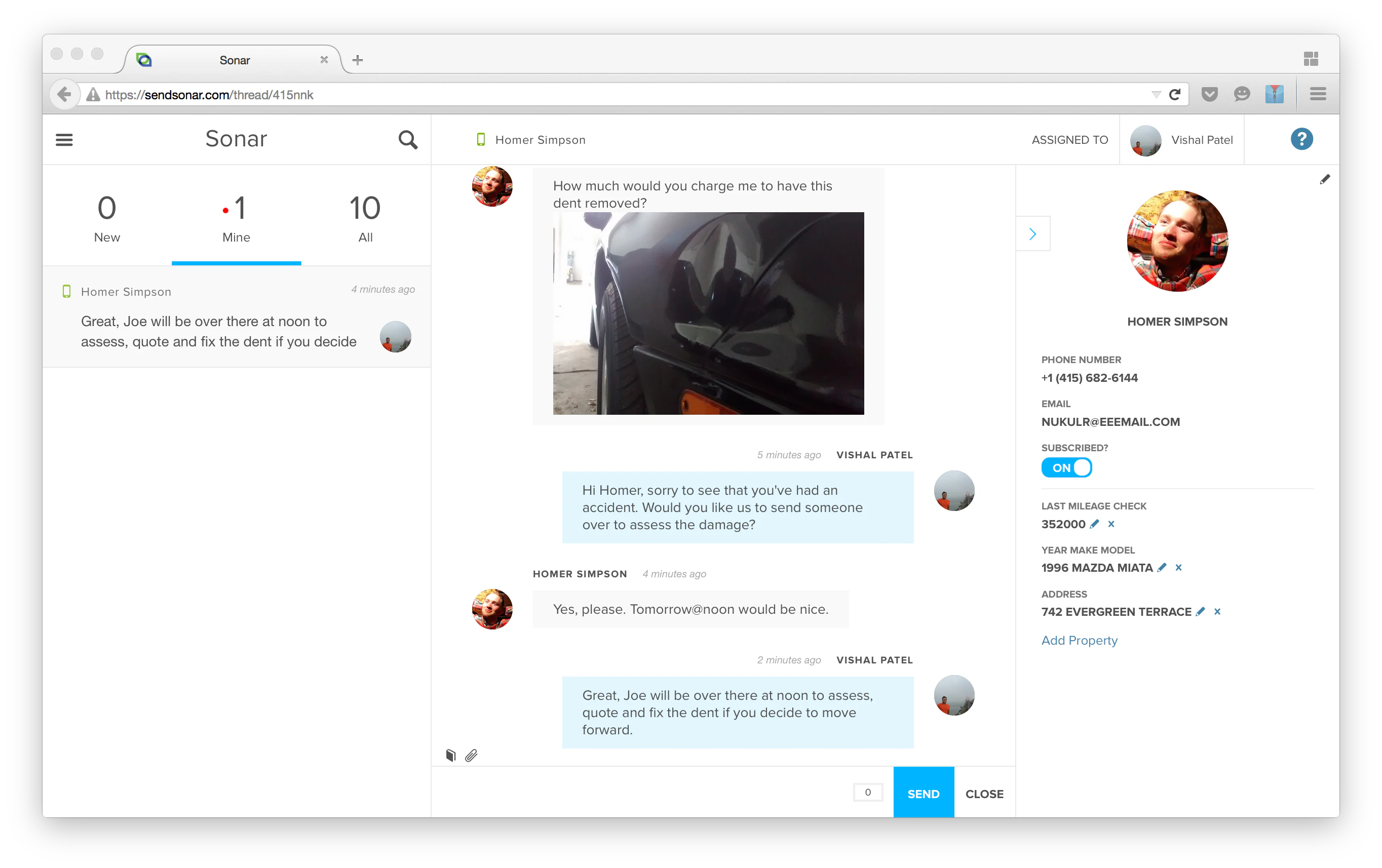This screenshot has width=1382, height=868.
Task: Click the CLOSE conversation button
Action: coord(984,794)
